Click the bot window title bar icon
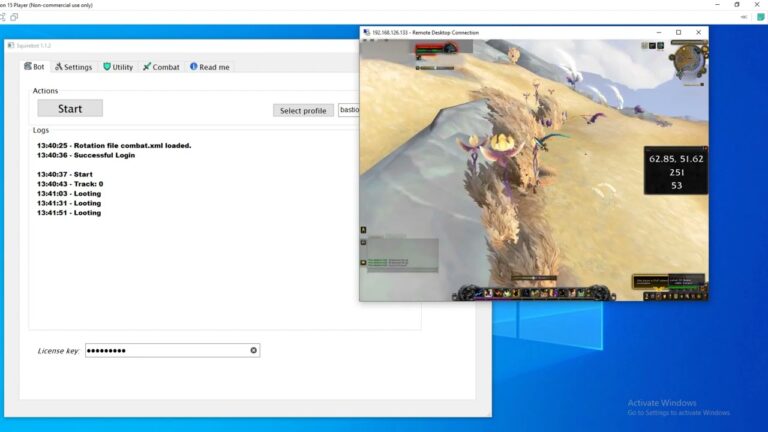The height and width of the screenshot is (432, 768). 10,46
